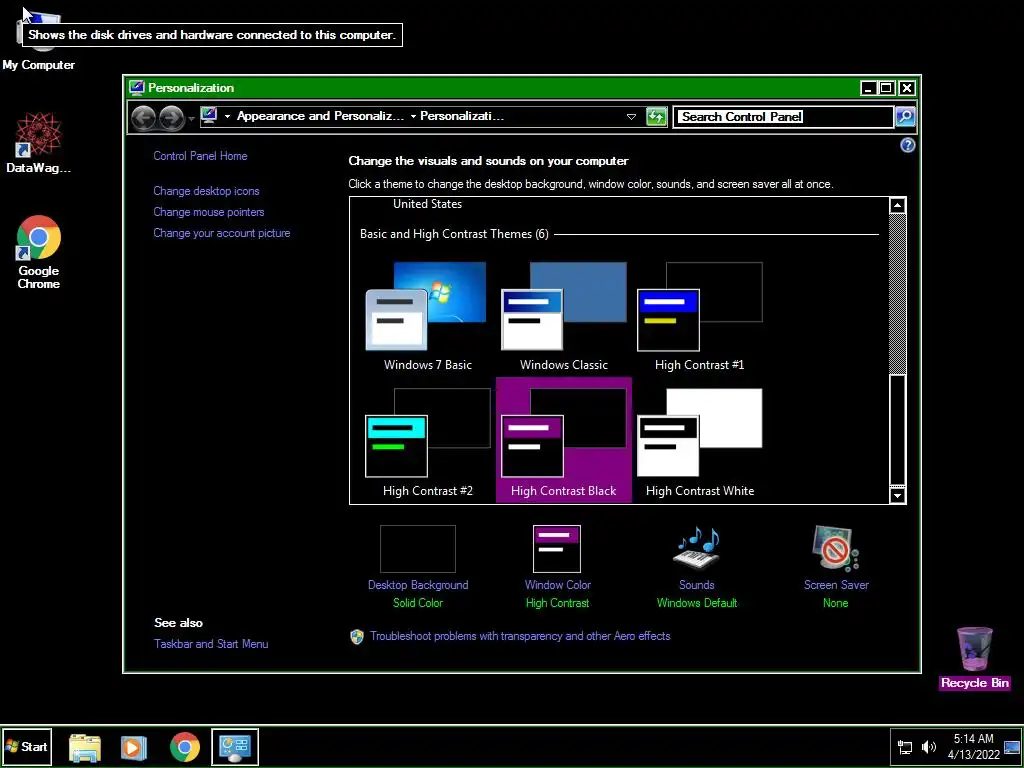1024x768 pixels.
Task: Click the Personalization breadcrumb
Action: pos(462,116)
